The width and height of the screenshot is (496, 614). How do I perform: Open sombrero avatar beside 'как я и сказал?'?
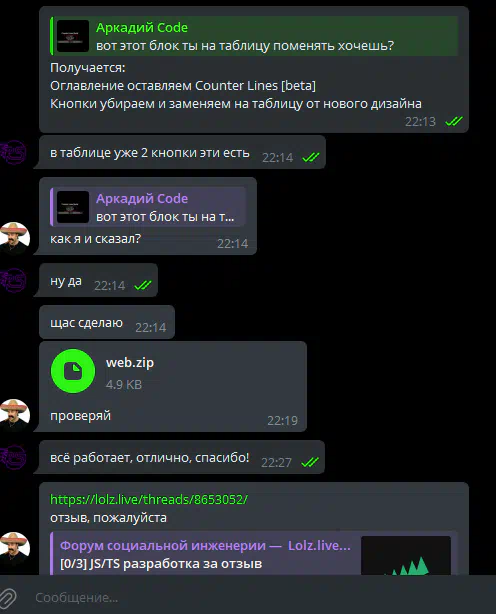14,238
